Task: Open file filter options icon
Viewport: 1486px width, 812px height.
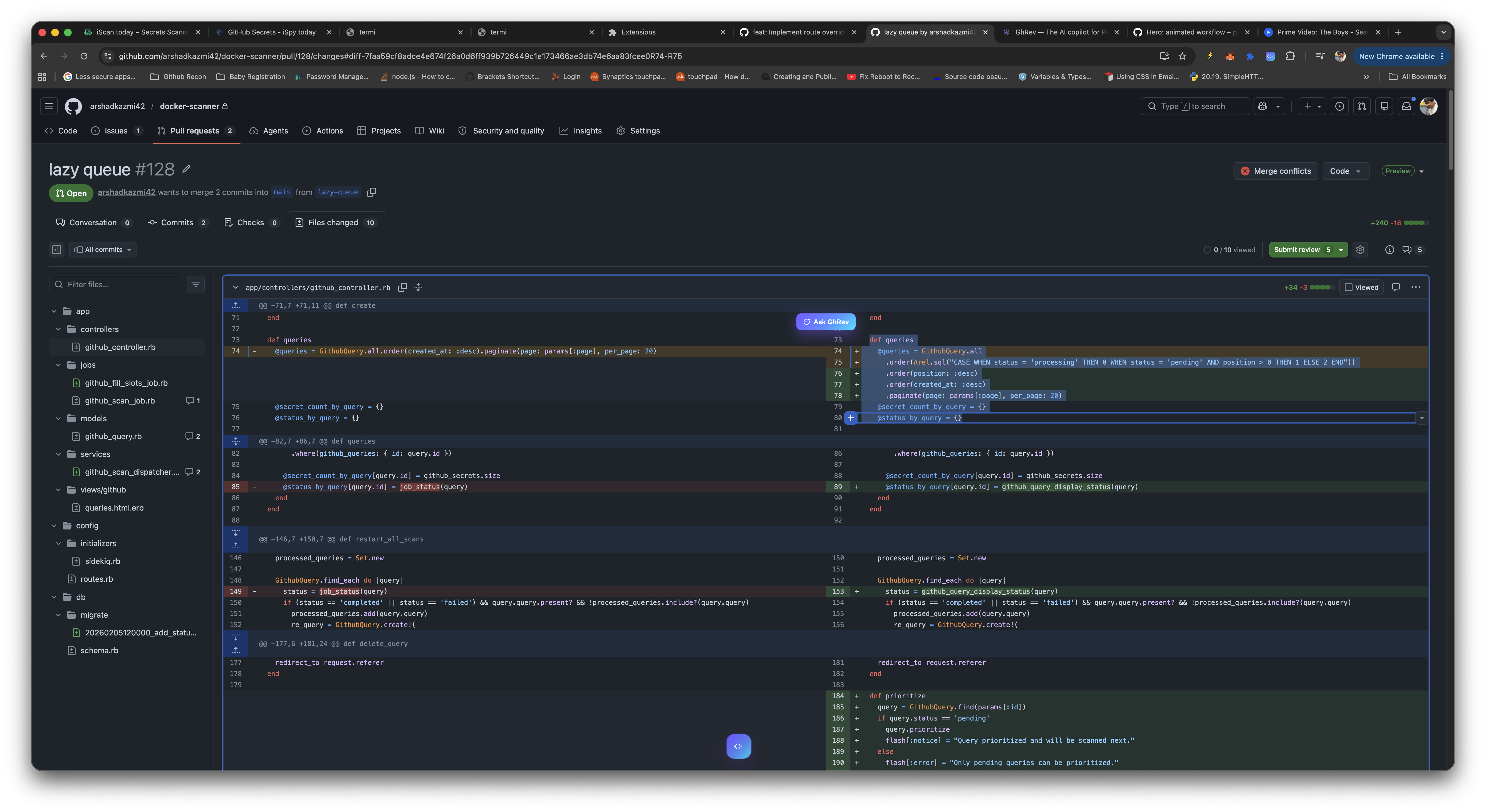Action: coord(195,284)
